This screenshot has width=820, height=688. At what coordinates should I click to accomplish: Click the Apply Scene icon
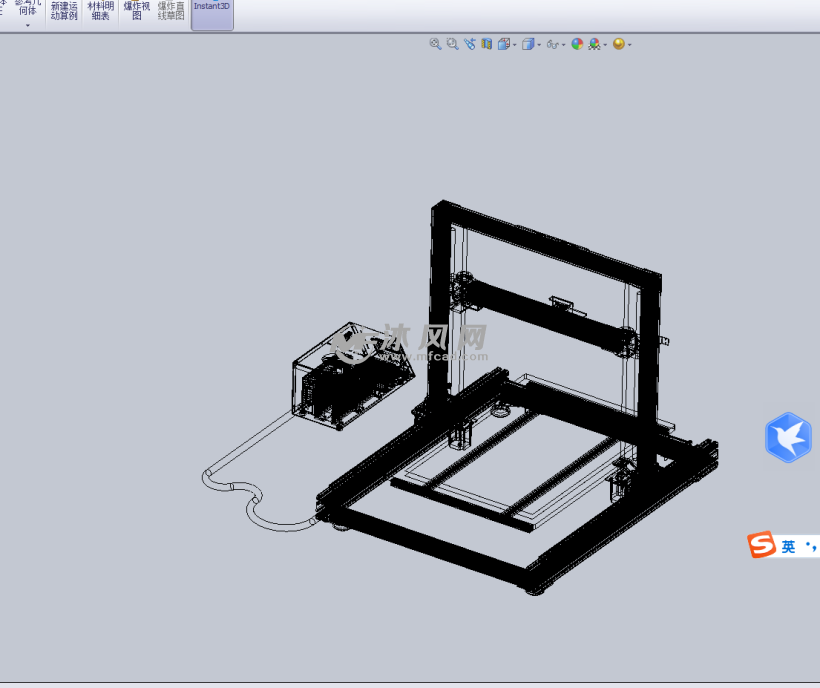[594, 44]
